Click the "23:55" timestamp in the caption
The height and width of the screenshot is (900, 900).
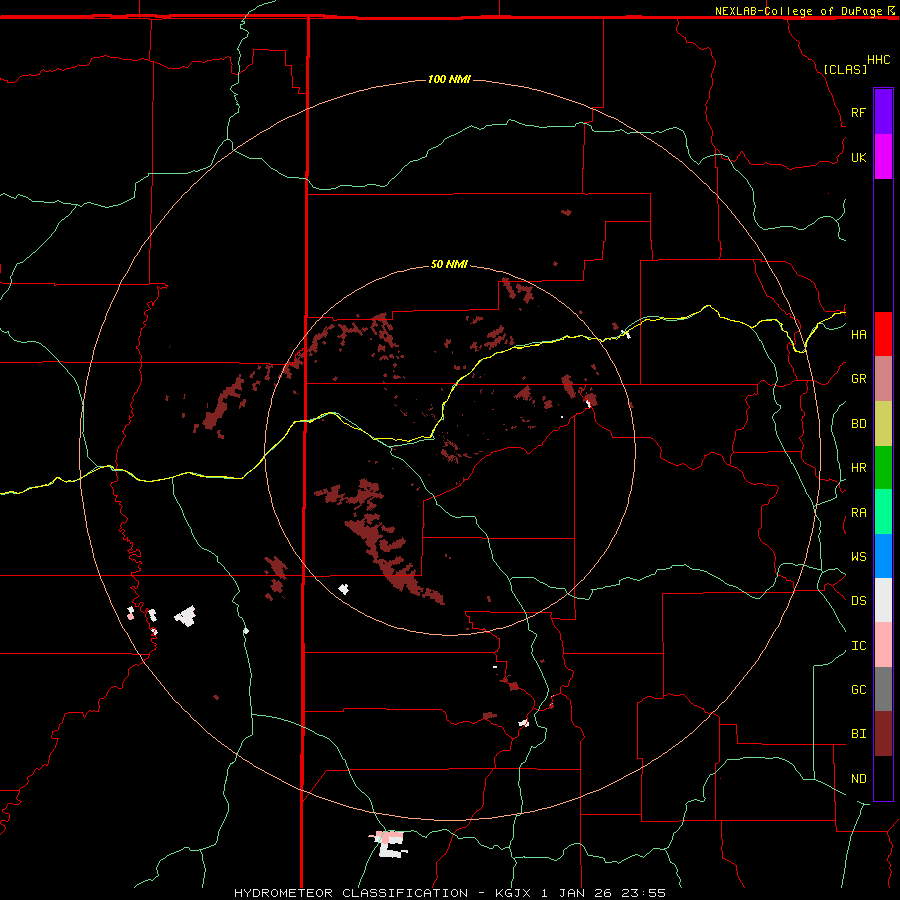643,893
